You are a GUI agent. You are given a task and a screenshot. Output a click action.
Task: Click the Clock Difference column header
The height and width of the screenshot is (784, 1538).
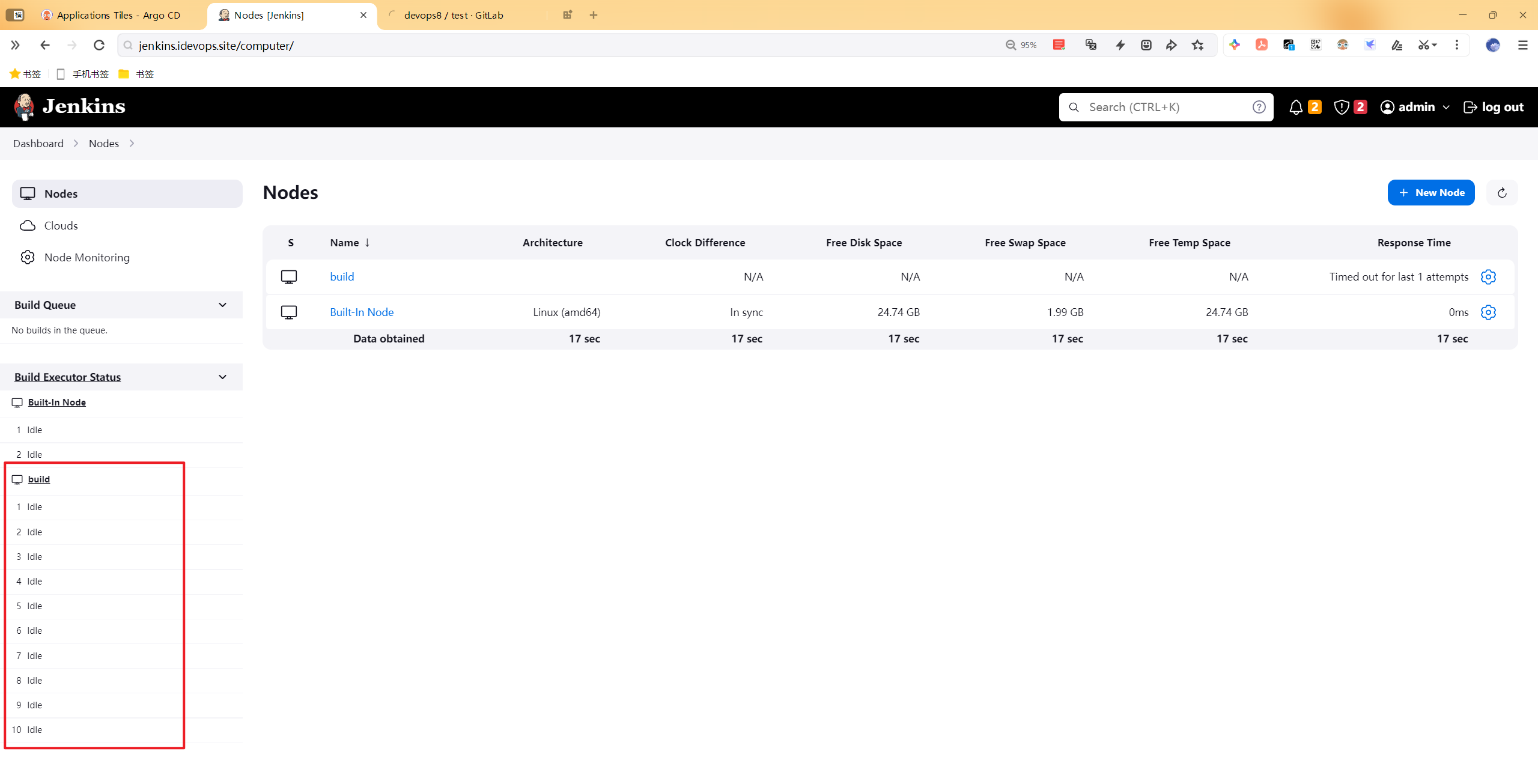pos(705,243)
